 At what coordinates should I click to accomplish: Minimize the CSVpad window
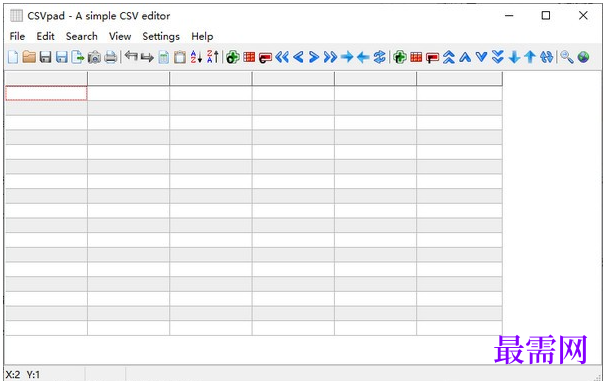pyautogui.click(x=509, y=15)
